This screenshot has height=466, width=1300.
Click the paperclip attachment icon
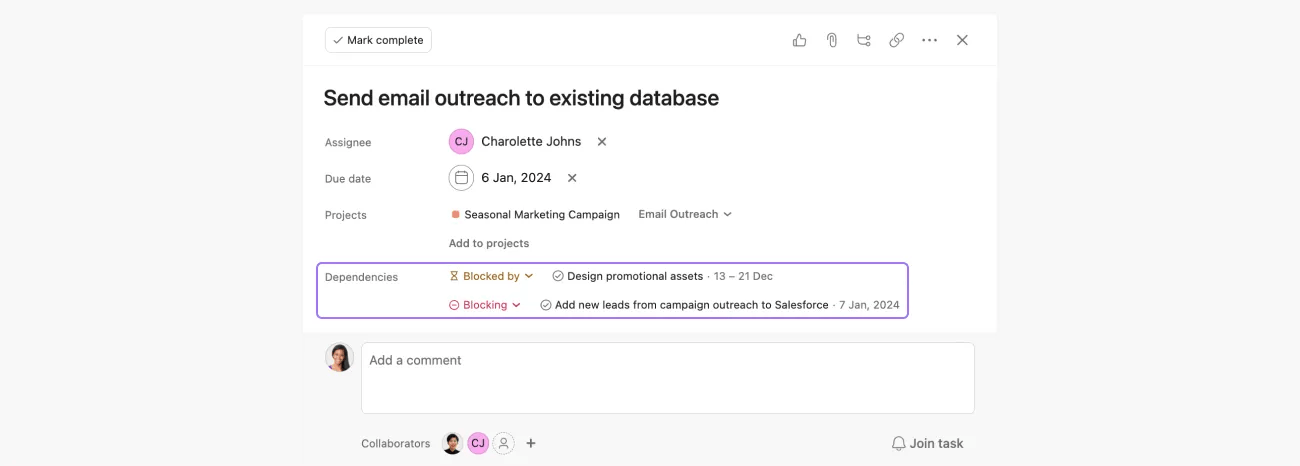coord(831,40)
